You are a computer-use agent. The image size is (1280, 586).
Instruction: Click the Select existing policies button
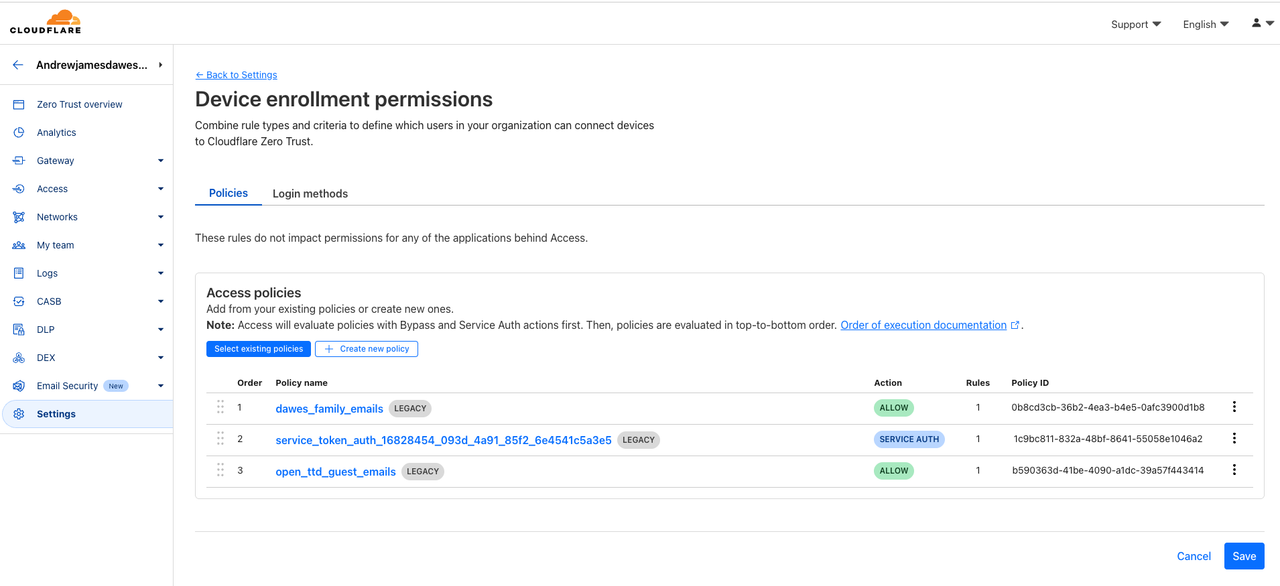click(258, 349)
